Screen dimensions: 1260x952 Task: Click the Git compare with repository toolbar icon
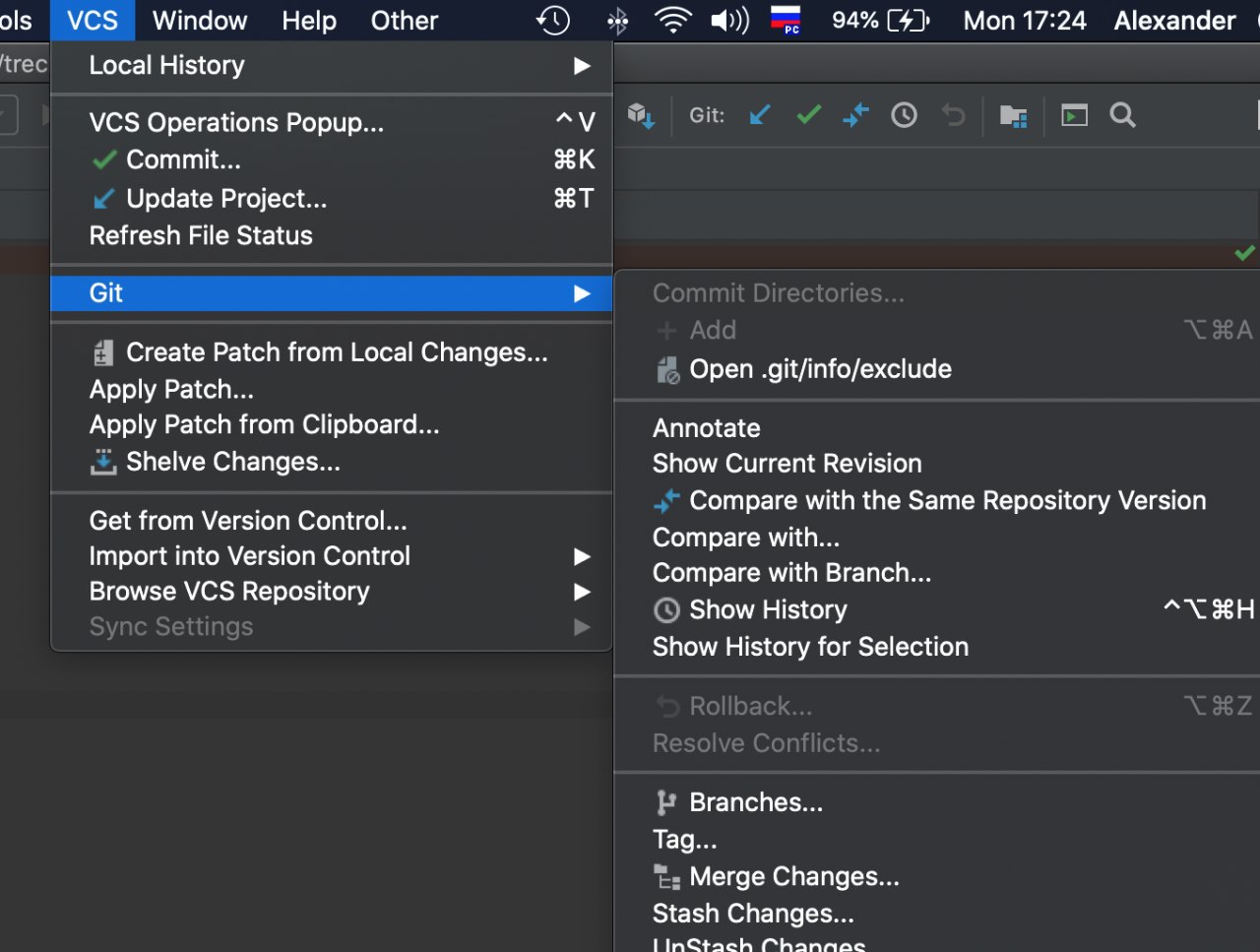pos(855,115)
